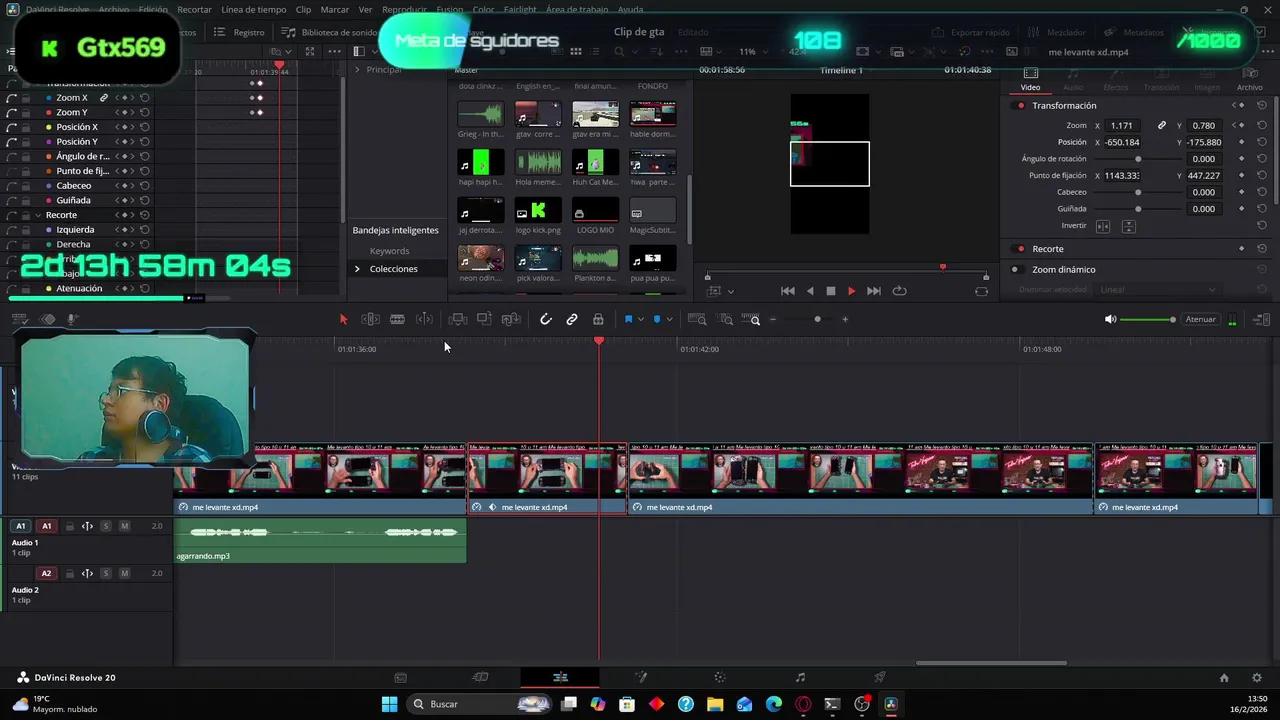This screenshot has height=720, width=1280.
Task: Adjust the green volume slider
Action: tap(1148, 319)
